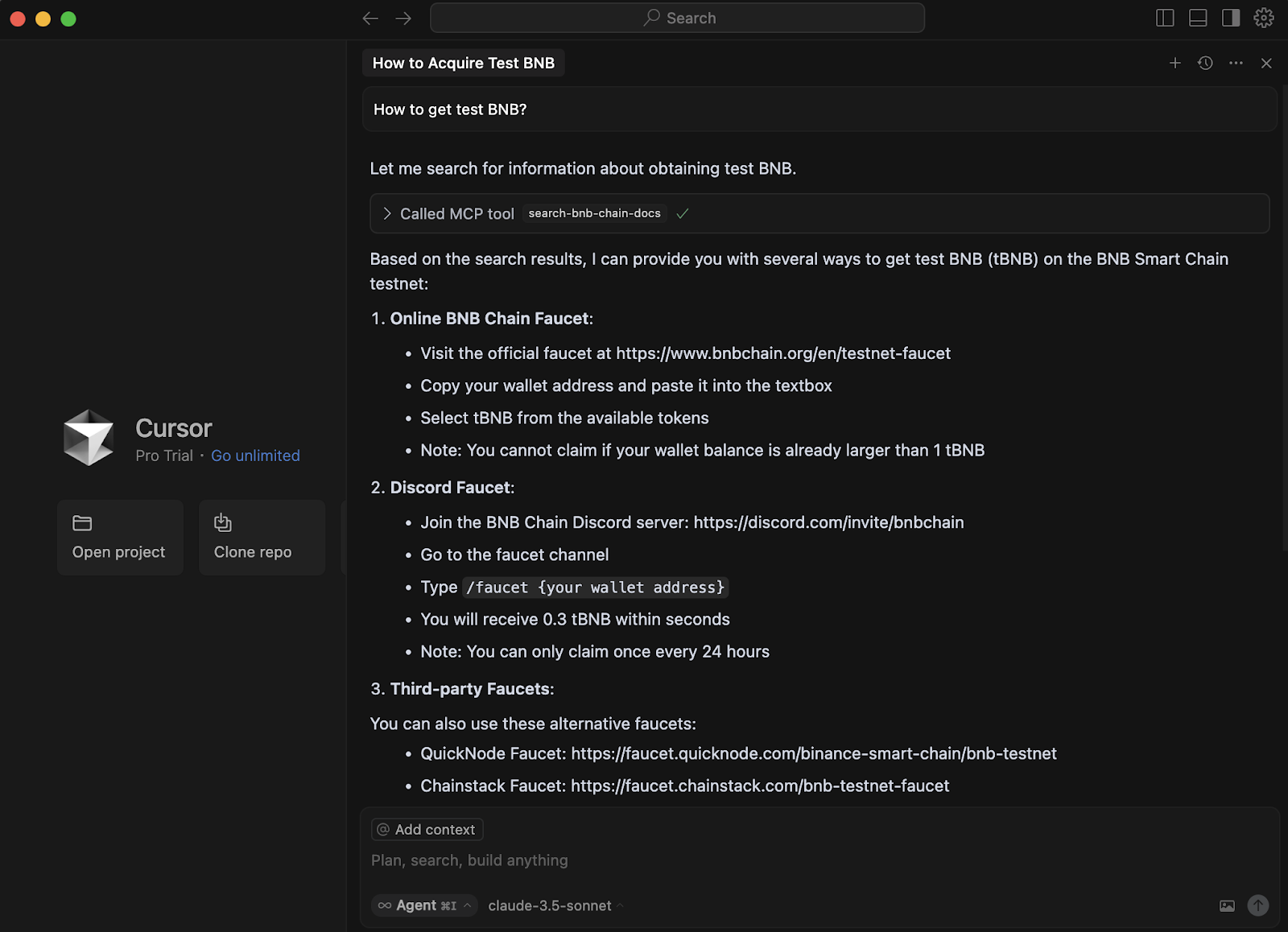Open chat more options ellipsis
This screenshot has width=1288, height=932.
click(x=1236, y=63)
